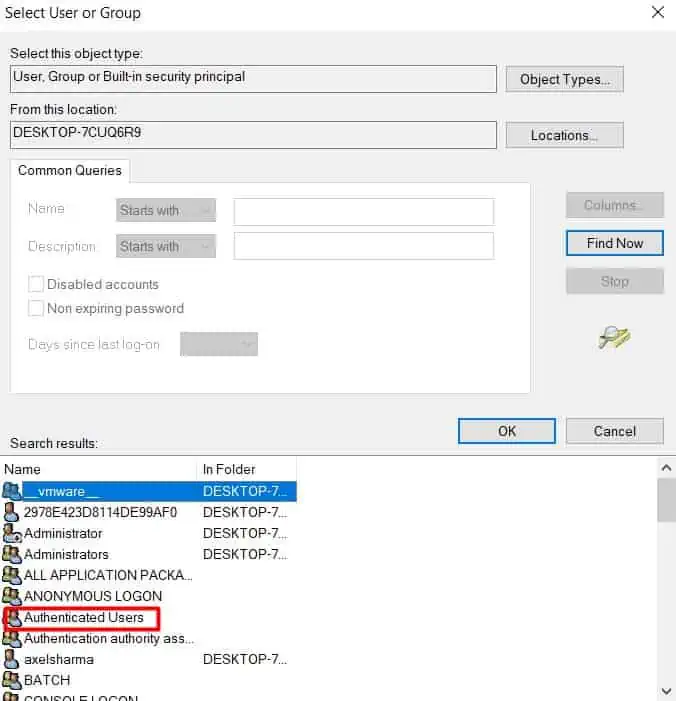This screenshot has width=676, height=701.
Task: Confirm selection with the OK button
Action: point(507,431)
